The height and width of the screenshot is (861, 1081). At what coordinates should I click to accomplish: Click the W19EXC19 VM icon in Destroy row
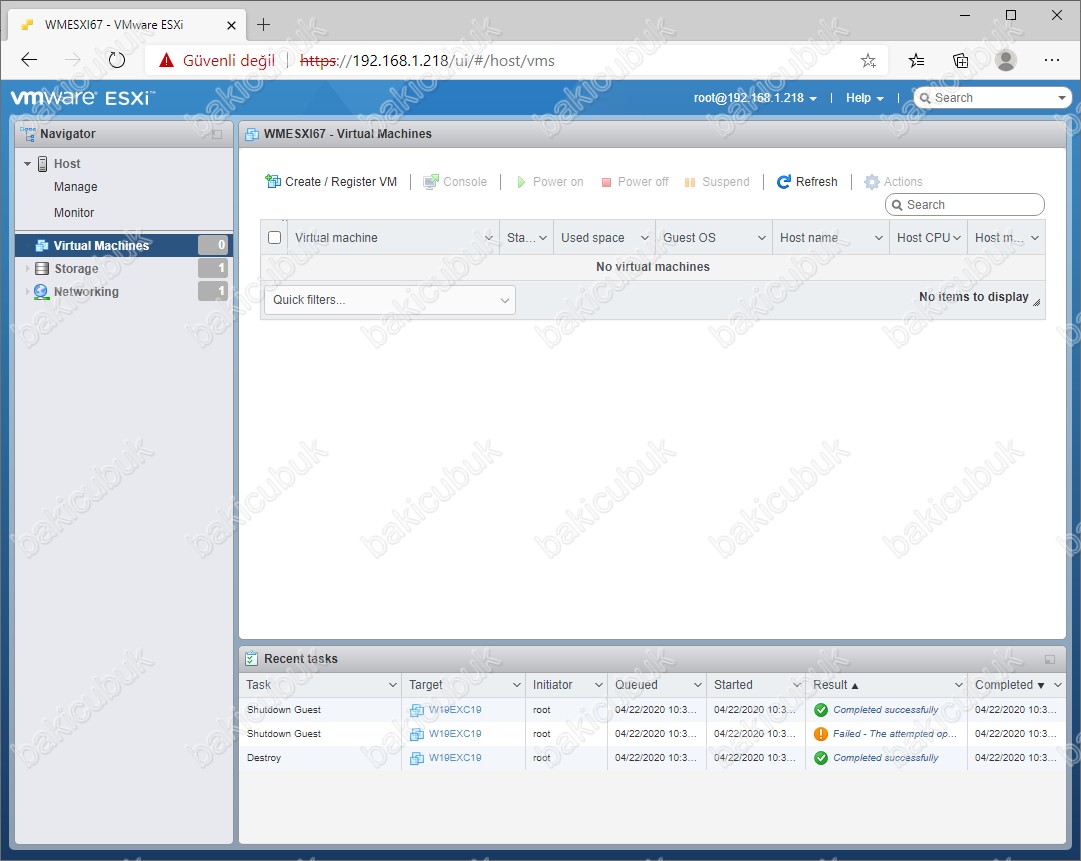[x=417, y=758]
